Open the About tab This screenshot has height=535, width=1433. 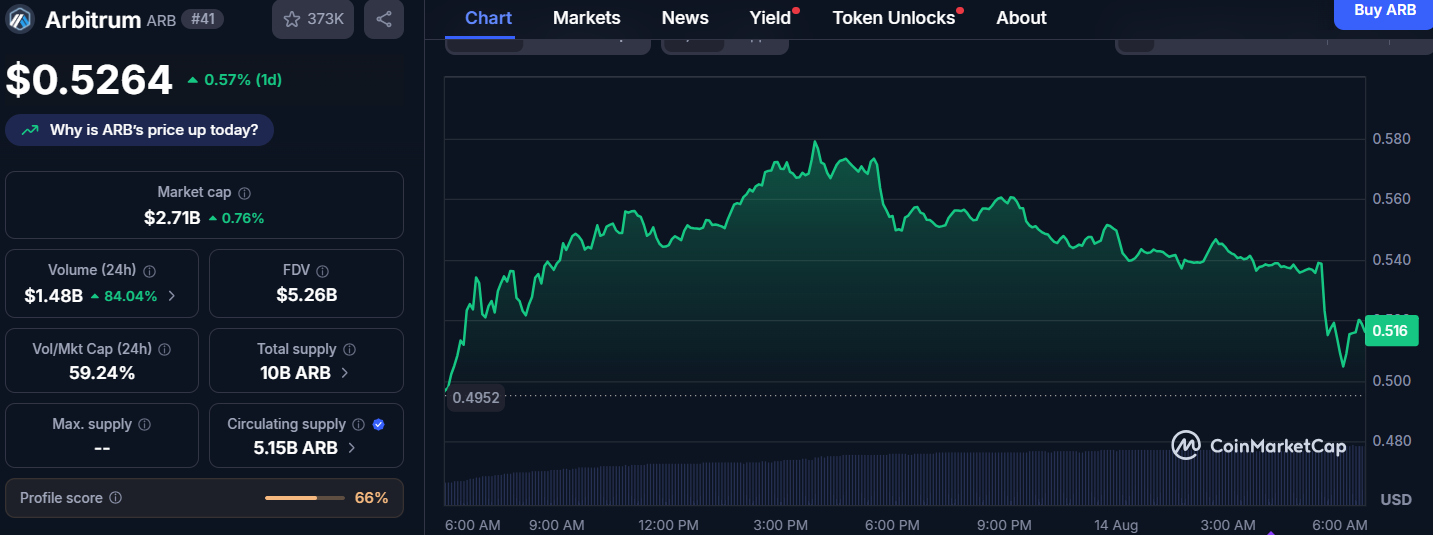point(1022,18)
